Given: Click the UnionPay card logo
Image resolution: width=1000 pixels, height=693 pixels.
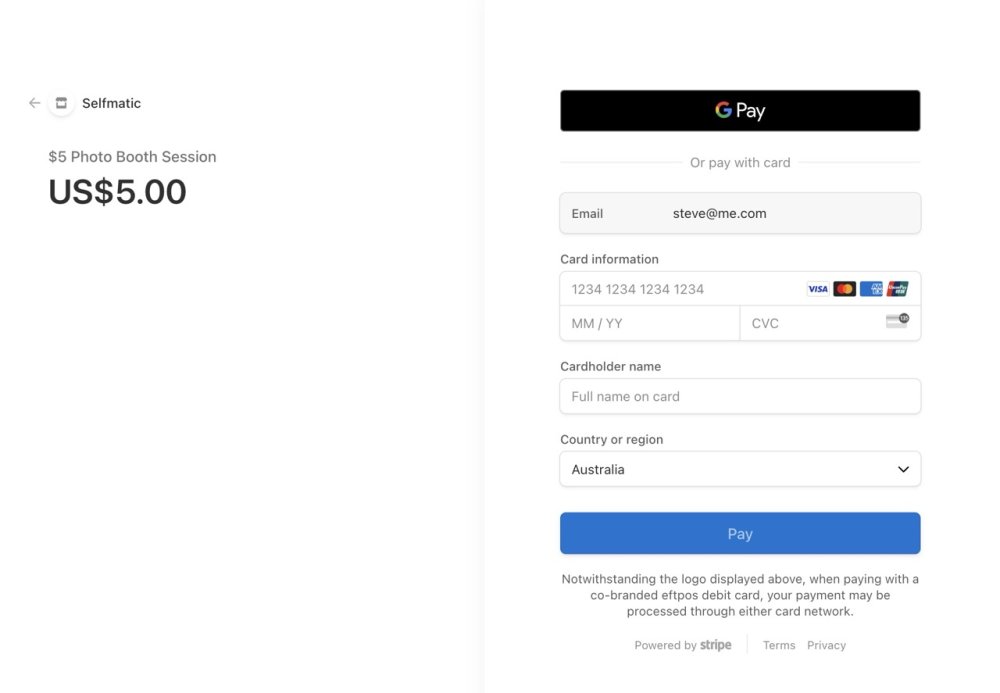Looking at the screenshot, I should pyautogui.click(x=897, y=289).
